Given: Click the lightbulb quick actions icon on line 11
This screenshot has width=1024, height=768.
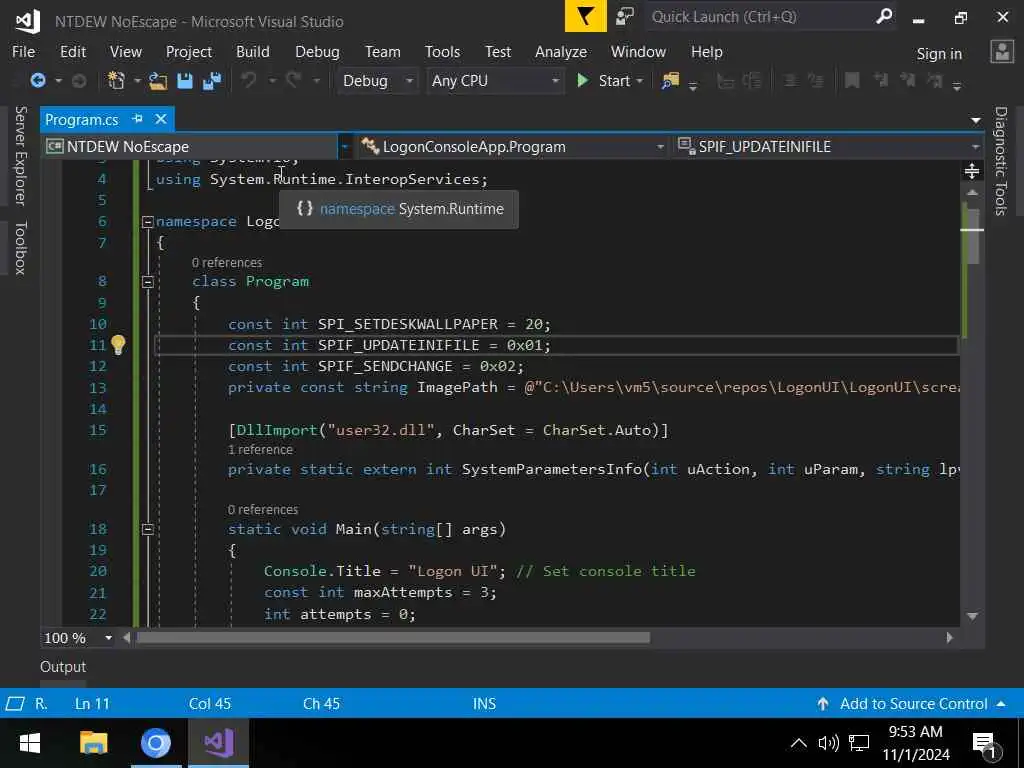Looking at the screenshot, I should click(118, 345).
